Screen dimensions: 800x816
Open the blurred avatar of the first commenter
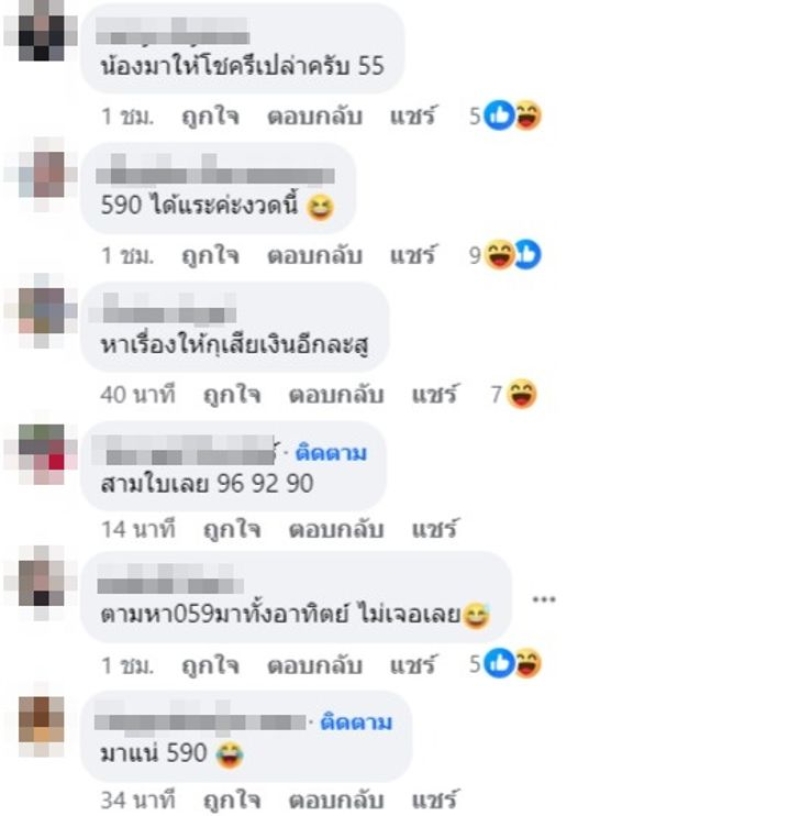click(41, 31)
